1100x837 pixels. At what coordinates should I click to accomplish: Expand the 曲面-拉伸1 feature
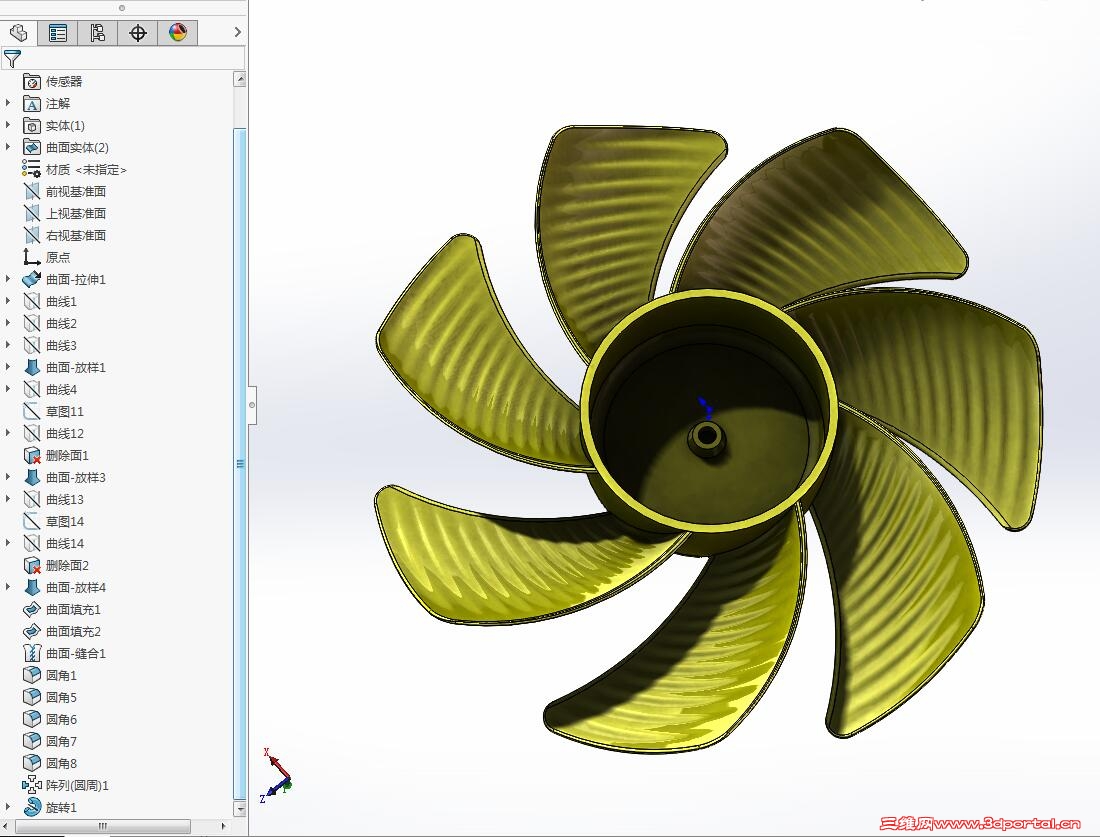click(8, 279)
